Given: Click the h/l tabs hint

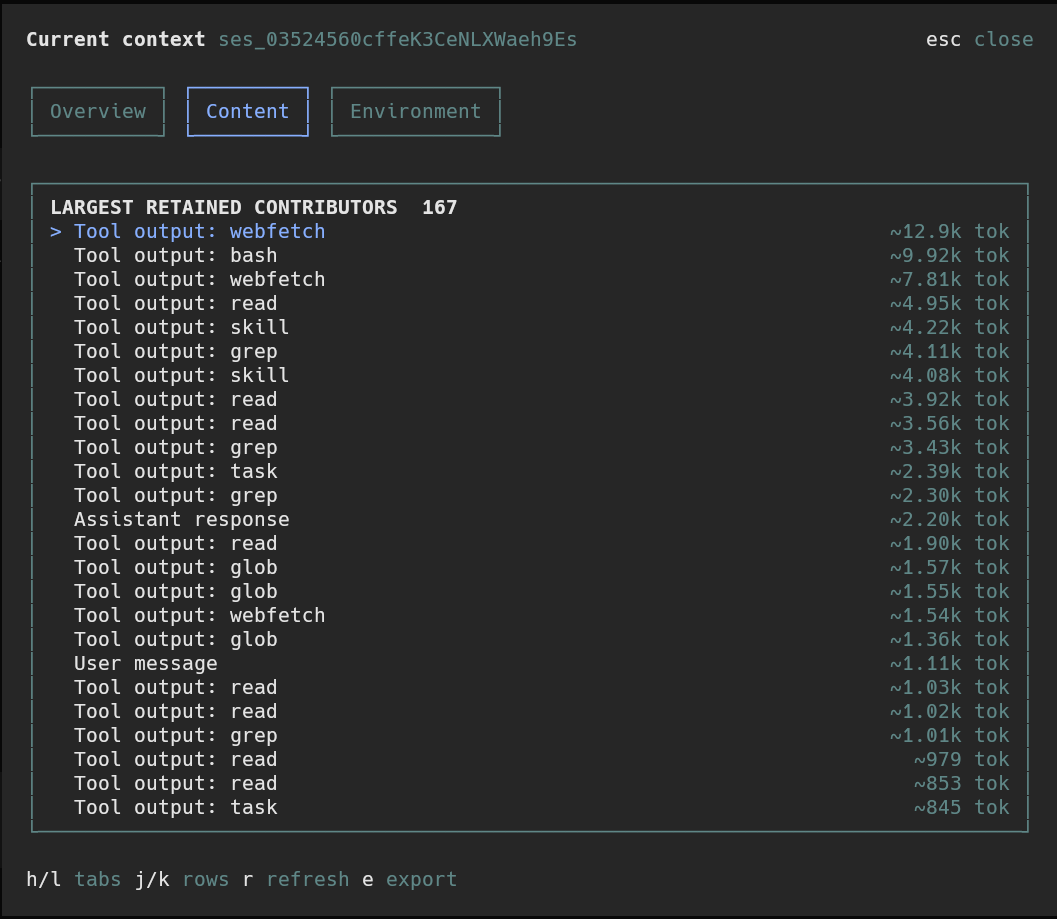Looking at the screenshot, I should point(73,879).
